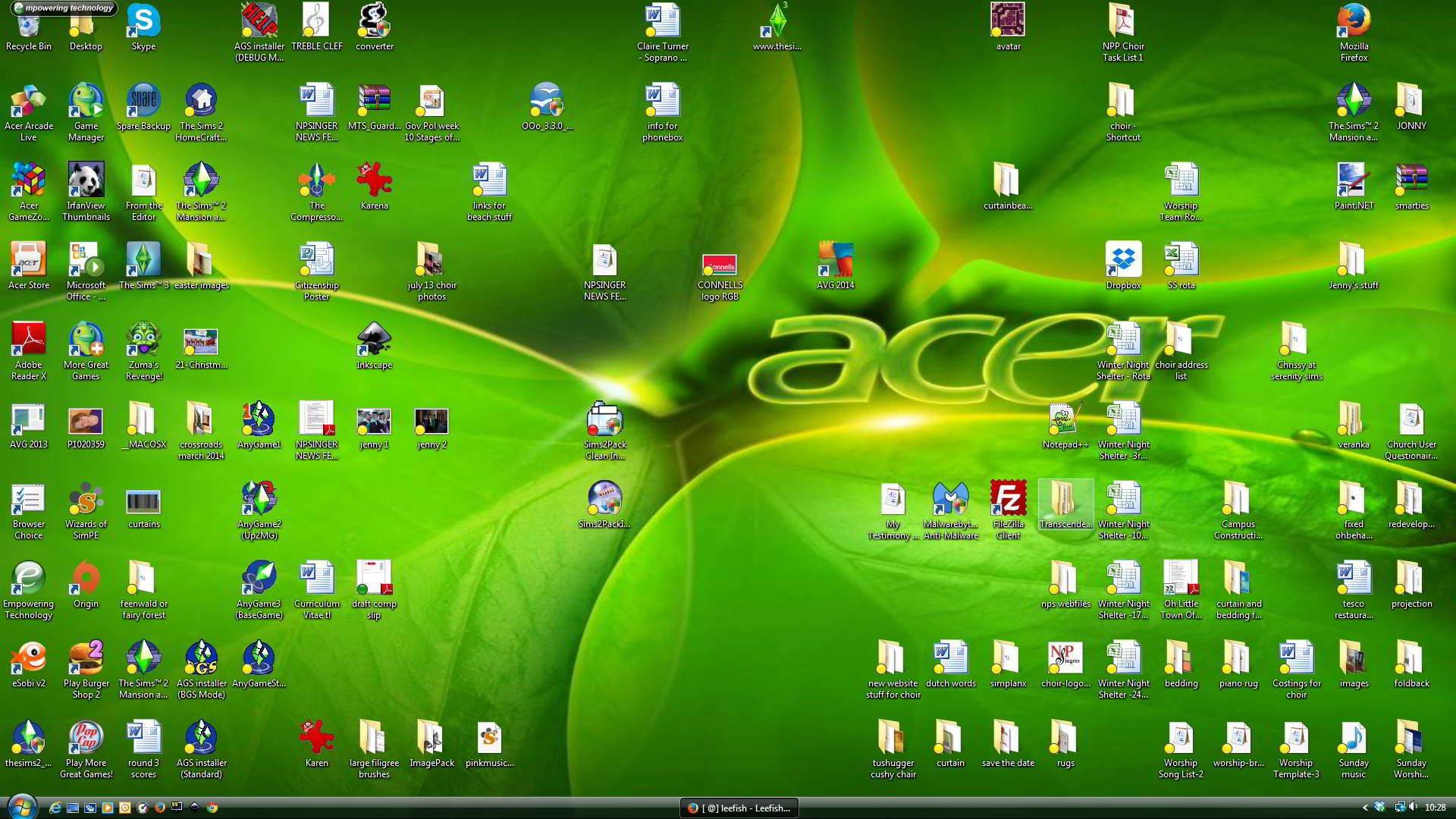The width and height of the screenshot is (1456, 819).
Task: Open Acer Arcade Live
Action: [28, 111]
